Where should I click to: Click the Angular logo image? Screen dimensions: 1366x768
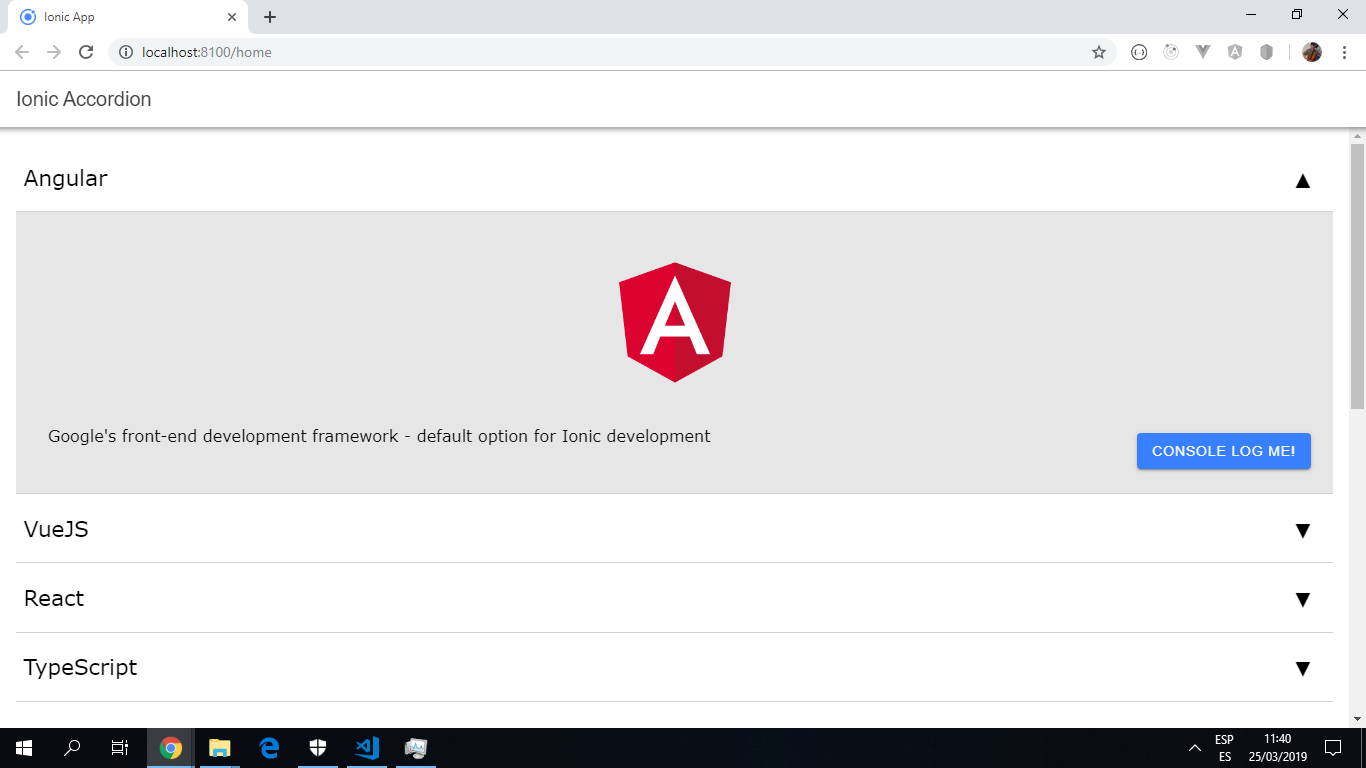point(675,322)
